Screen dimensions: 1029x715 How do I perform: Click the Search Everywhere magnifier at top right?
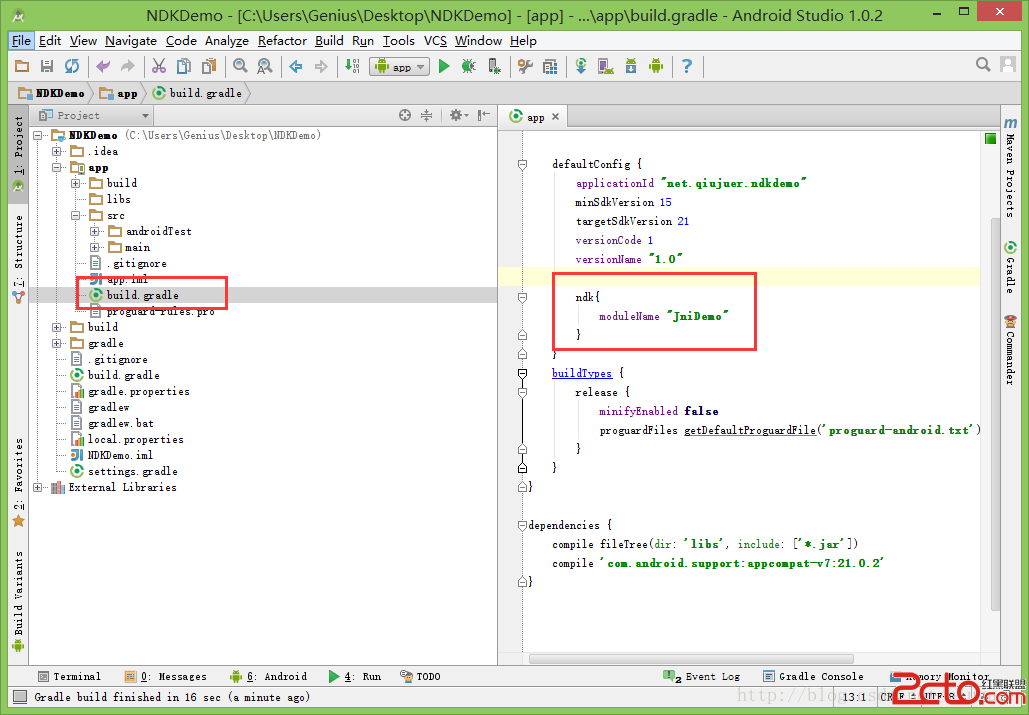(982, 64)
